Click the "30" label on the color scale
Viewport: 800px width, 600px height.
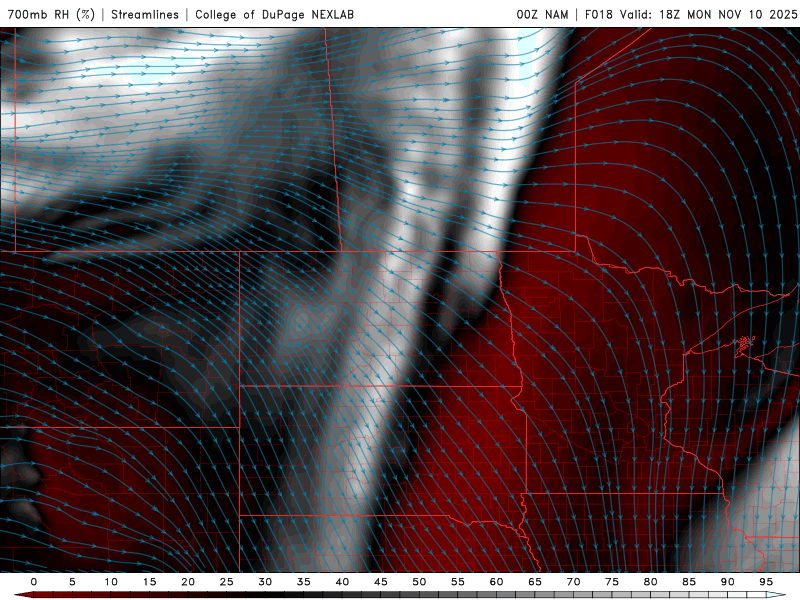pyautogui.click(x=265, y=582)
